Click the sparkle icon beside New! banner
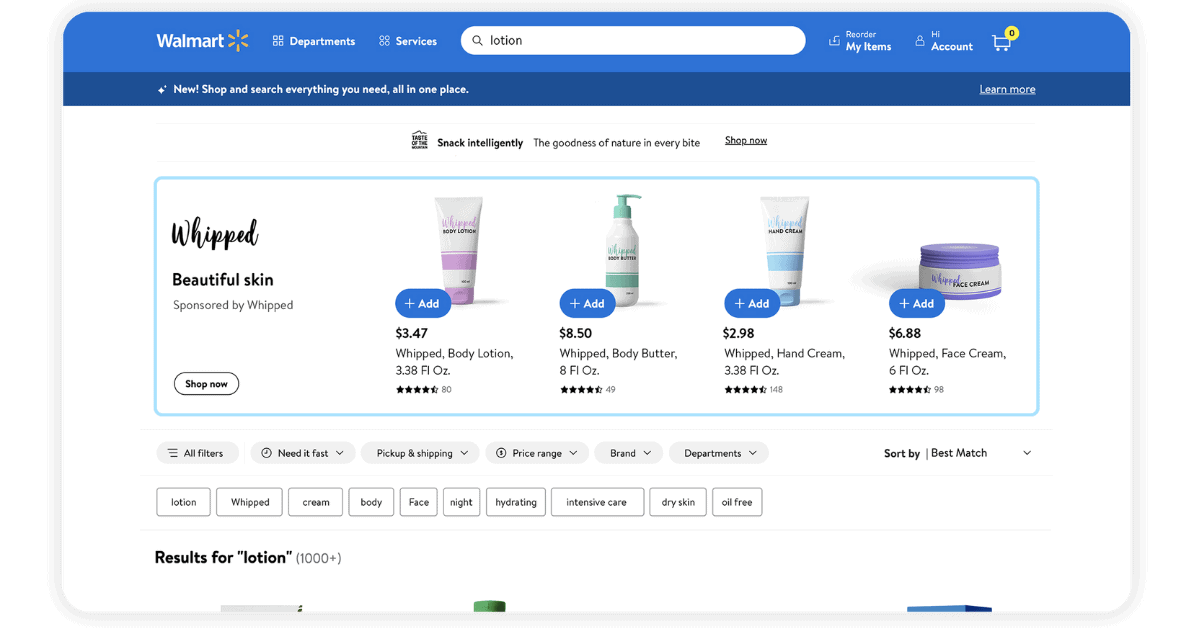This screenshot has height=628, width=1200. (162, 90)
